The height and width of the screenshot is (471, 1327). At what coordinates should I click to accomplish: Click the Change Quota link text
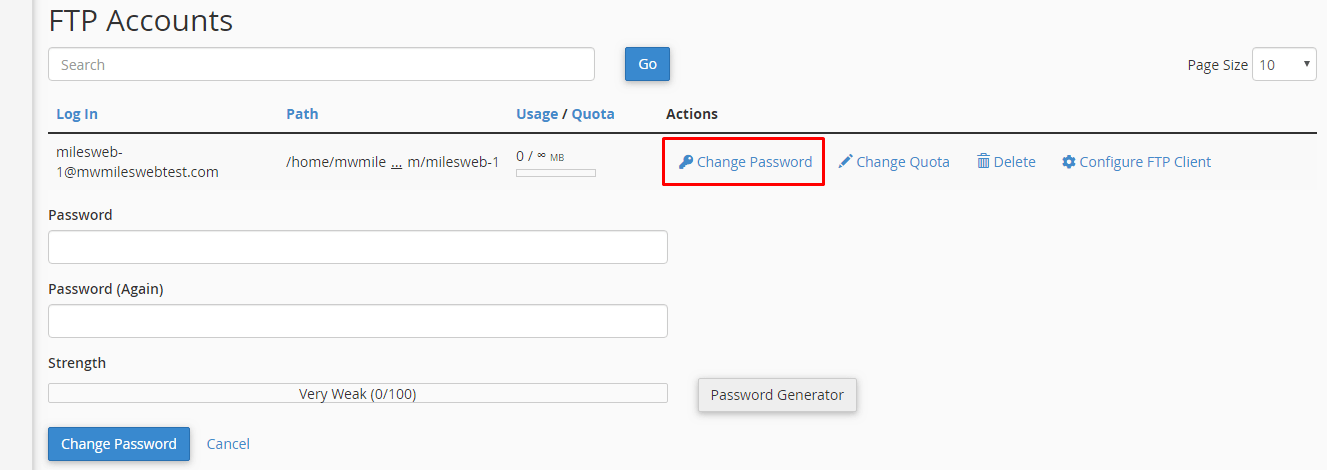pos(903,162)
